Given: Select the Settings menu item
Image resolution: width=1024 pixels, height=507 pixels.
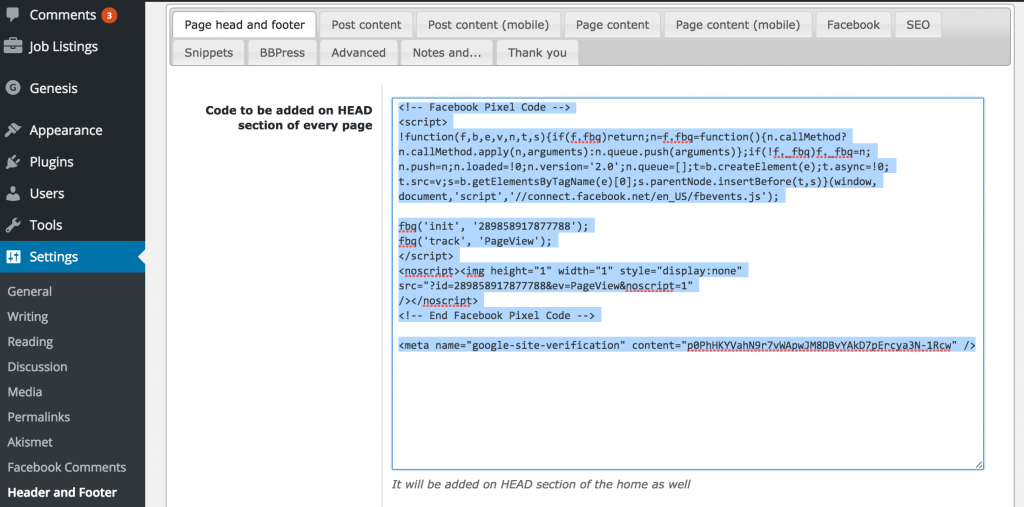Looking at the screenshot, I should point(72,257).
